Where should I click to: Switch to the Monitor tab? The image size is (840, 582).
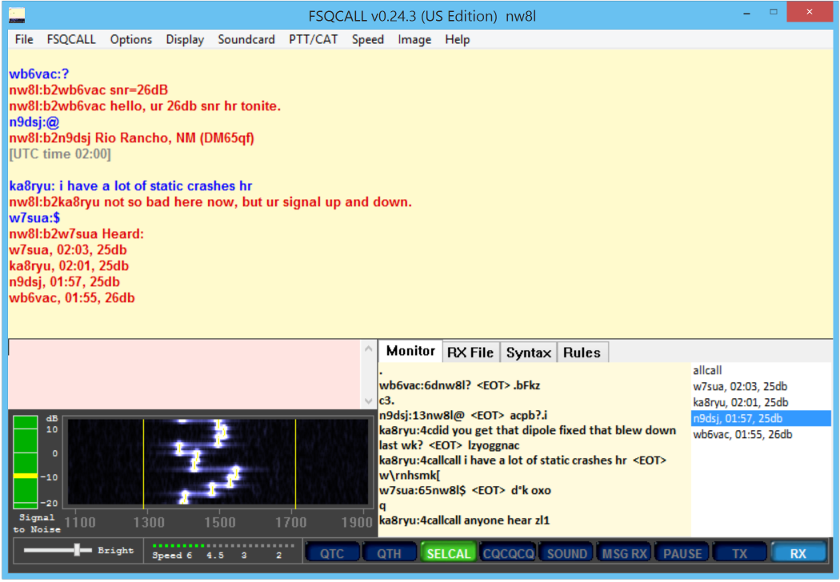pyautogui.click(x=410, y=351)
